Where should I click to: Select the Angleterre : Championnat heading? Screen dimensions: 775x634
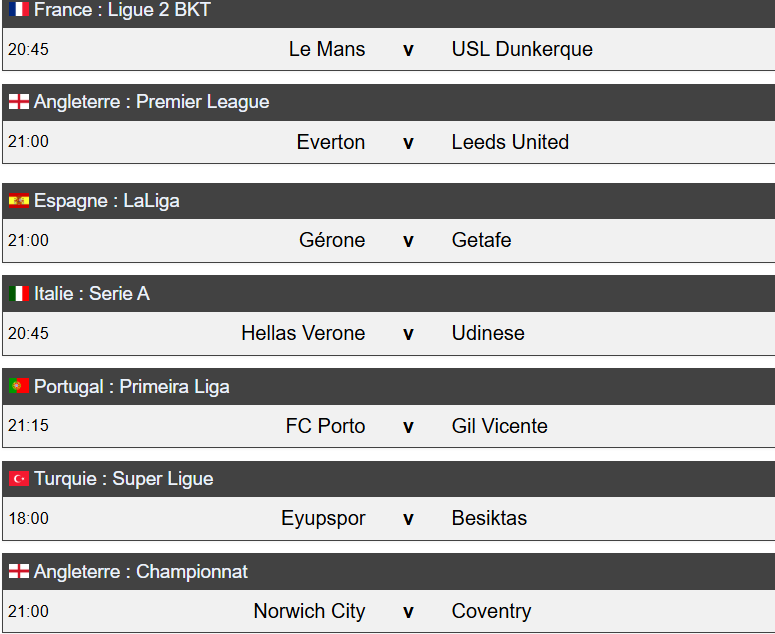(141, 572)
